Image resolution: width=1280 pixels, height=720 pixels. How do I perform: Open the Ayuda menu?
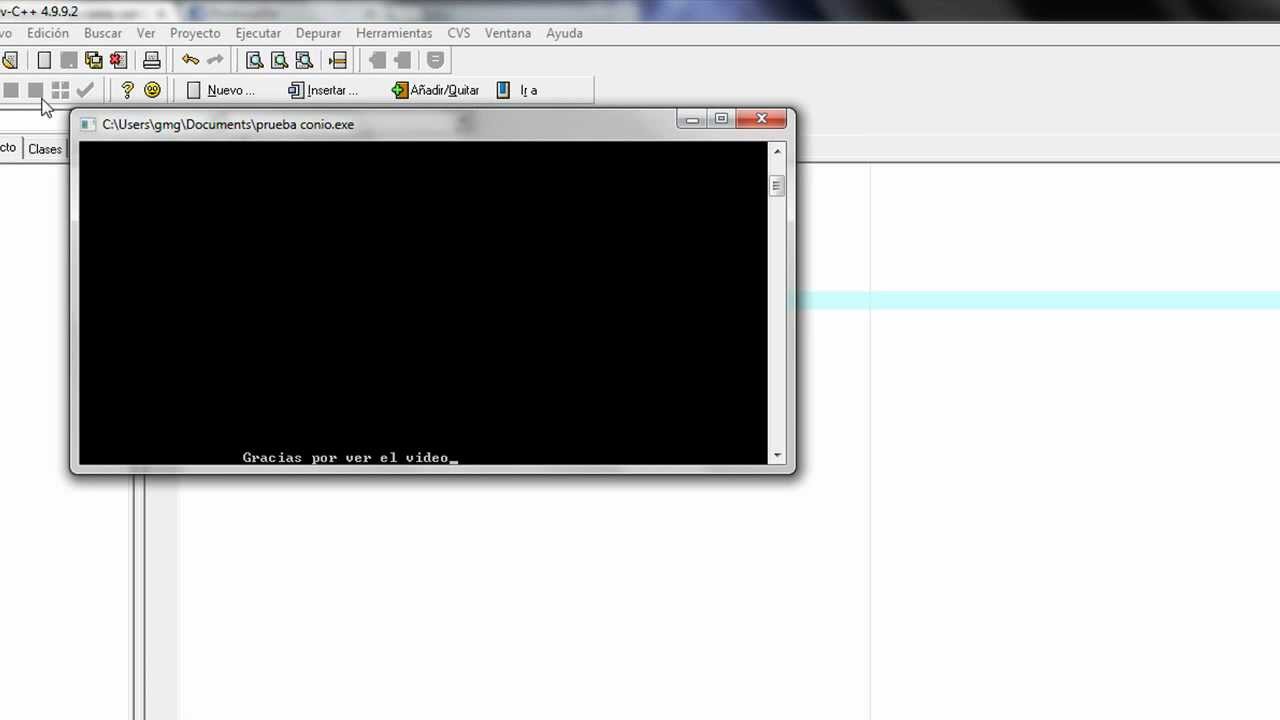pyautogui.click(x=564, y=33)
